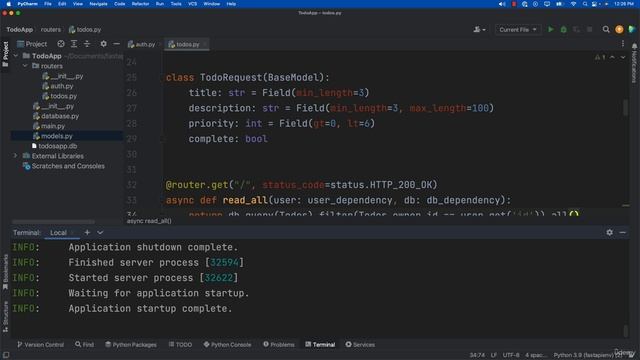
Task: Open Version Control tool window
Action: 40,344
